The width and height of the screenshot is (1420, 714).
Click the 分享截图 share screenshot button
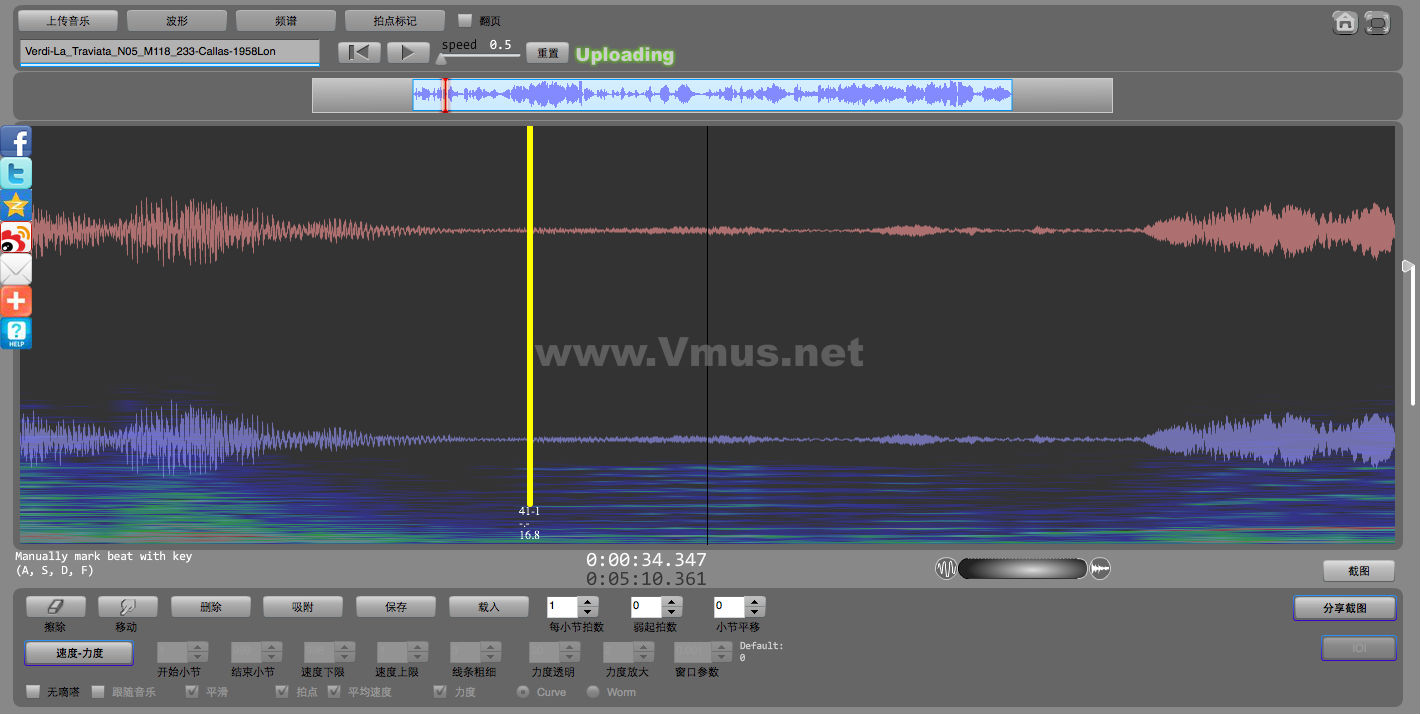coord(1344,608)
